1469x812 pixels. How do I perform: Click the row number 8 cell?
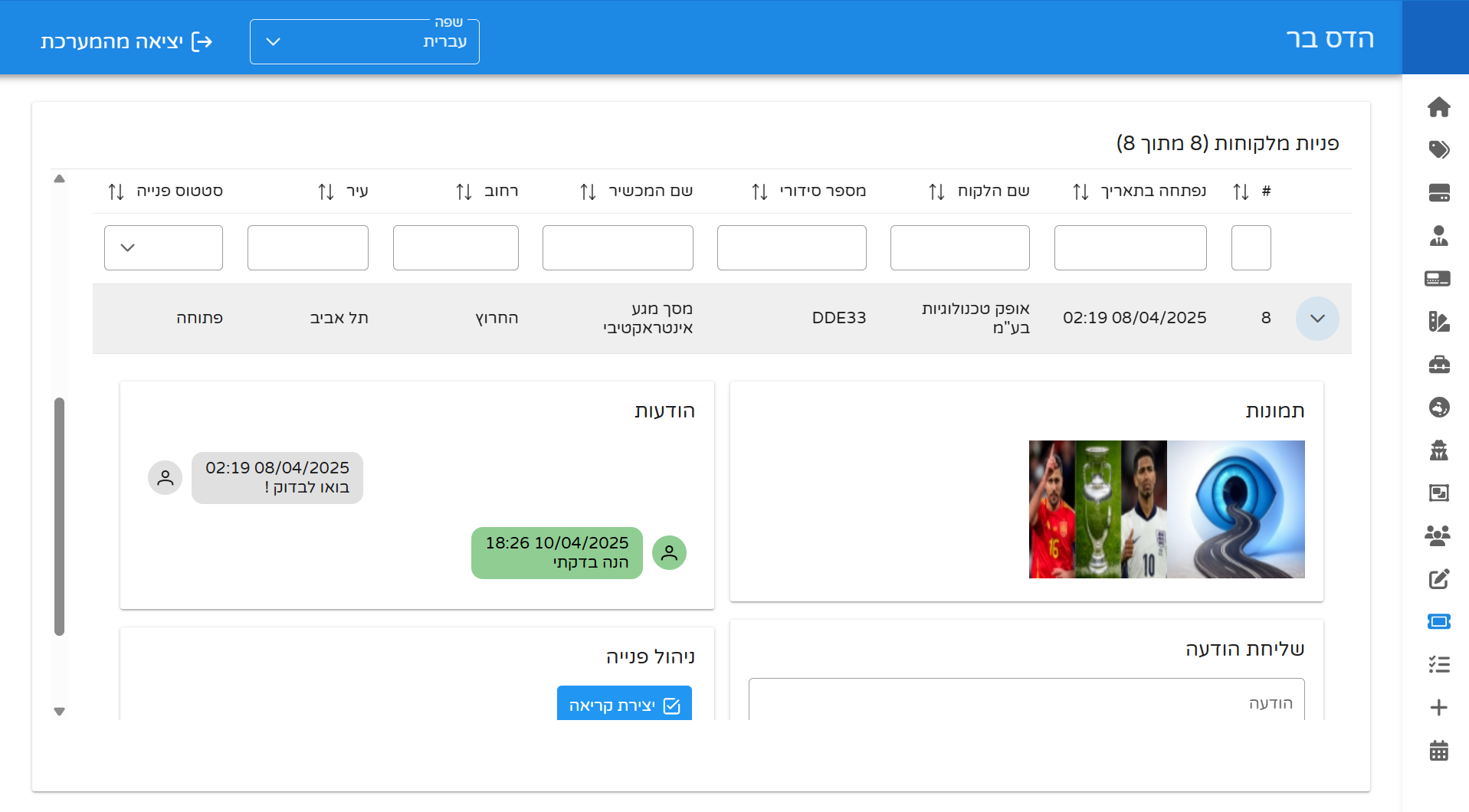pos(1266,318)
